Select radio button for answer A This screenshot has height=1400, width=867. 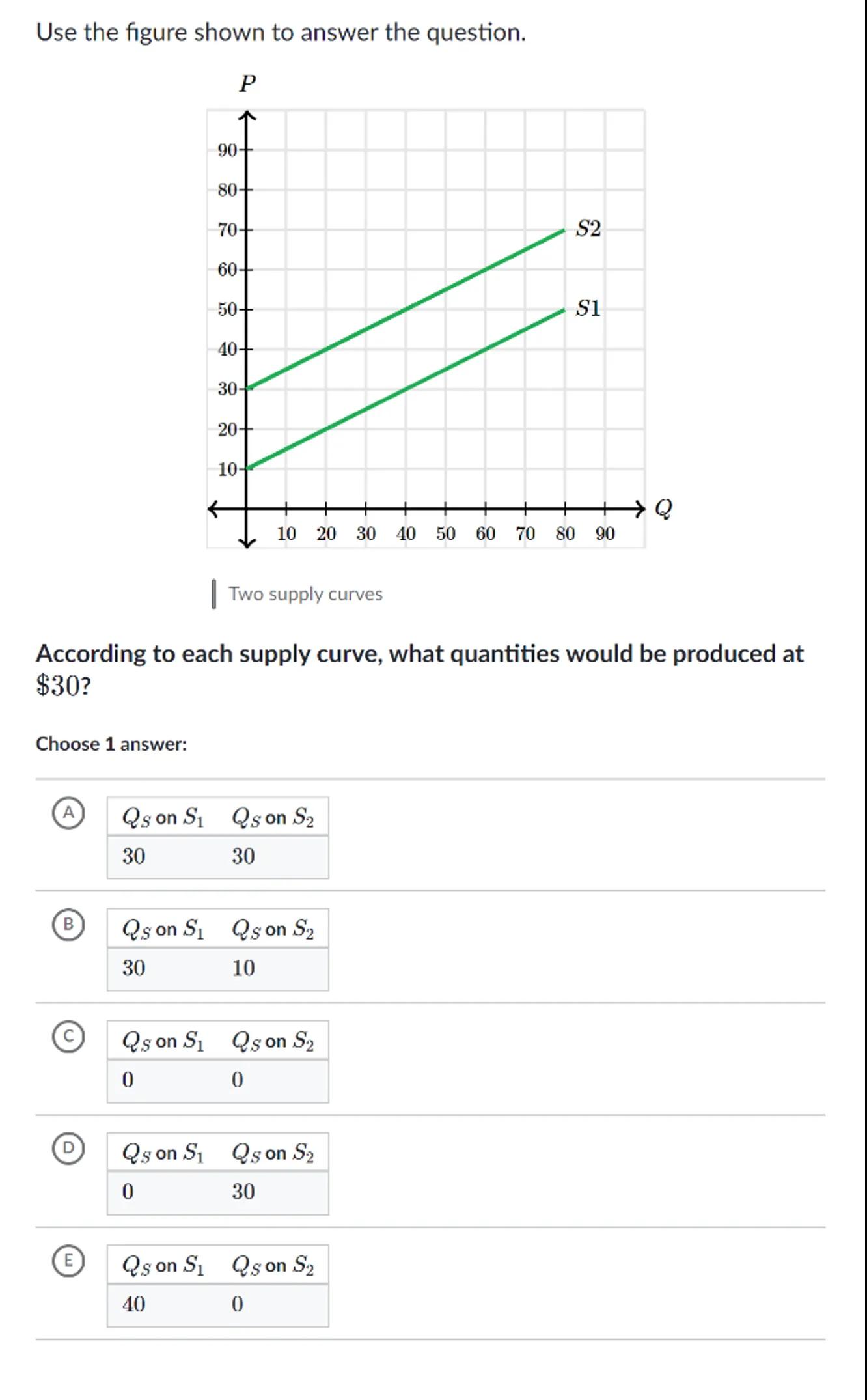click(68, 813)
